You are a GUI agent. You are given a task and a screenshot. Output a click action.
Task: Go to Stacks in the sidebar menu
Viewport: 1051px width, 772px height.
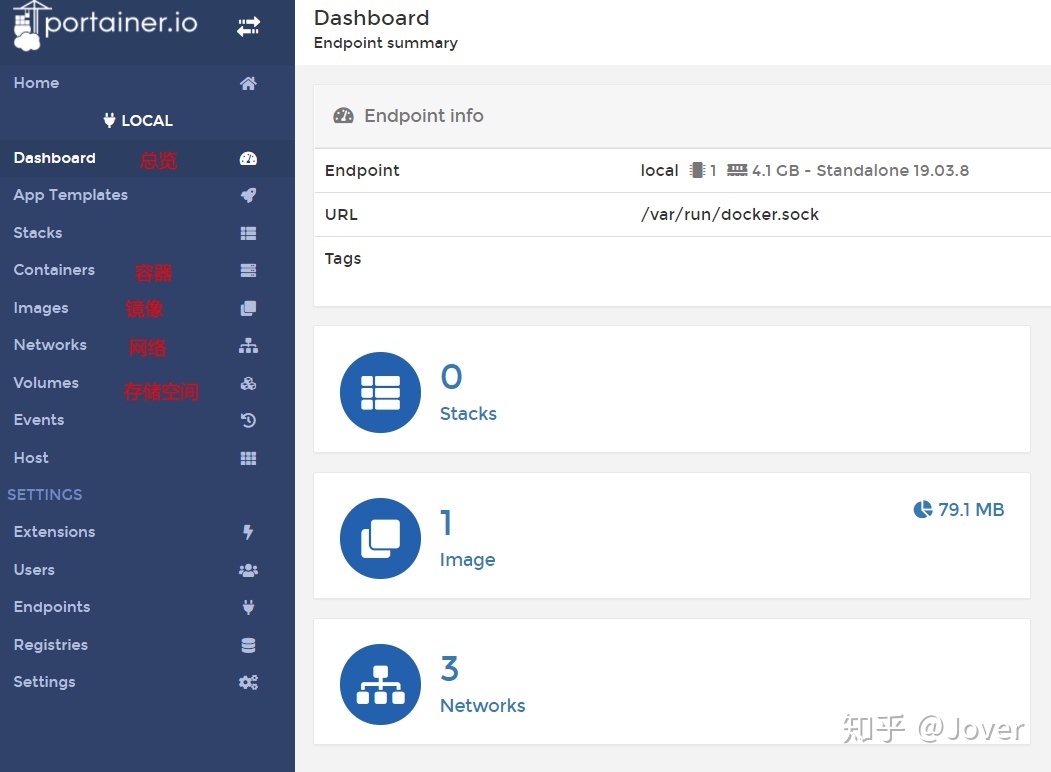click(x=147, y=233)
